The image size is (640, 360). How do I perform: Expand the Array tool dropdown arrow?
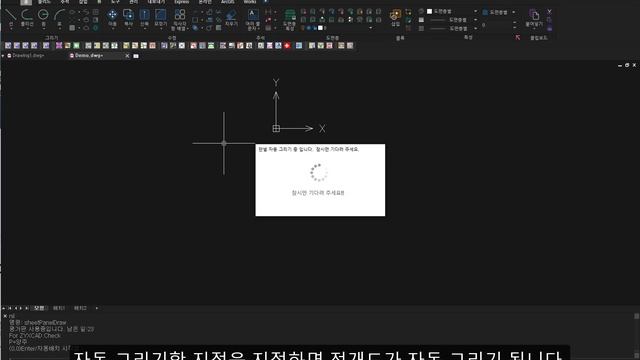click(x=187, y=29)
